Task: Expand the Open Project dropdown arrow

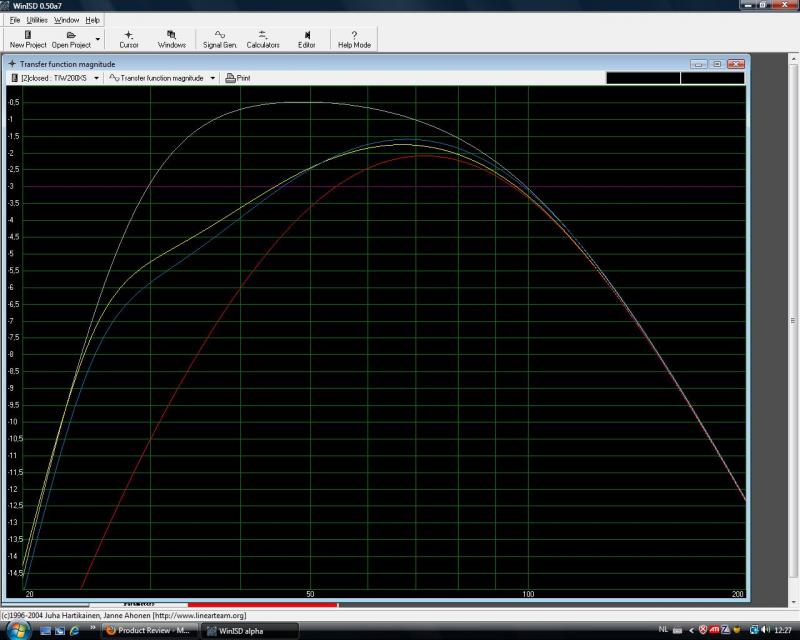Action: pyautogui.click(x=97, y=40)
